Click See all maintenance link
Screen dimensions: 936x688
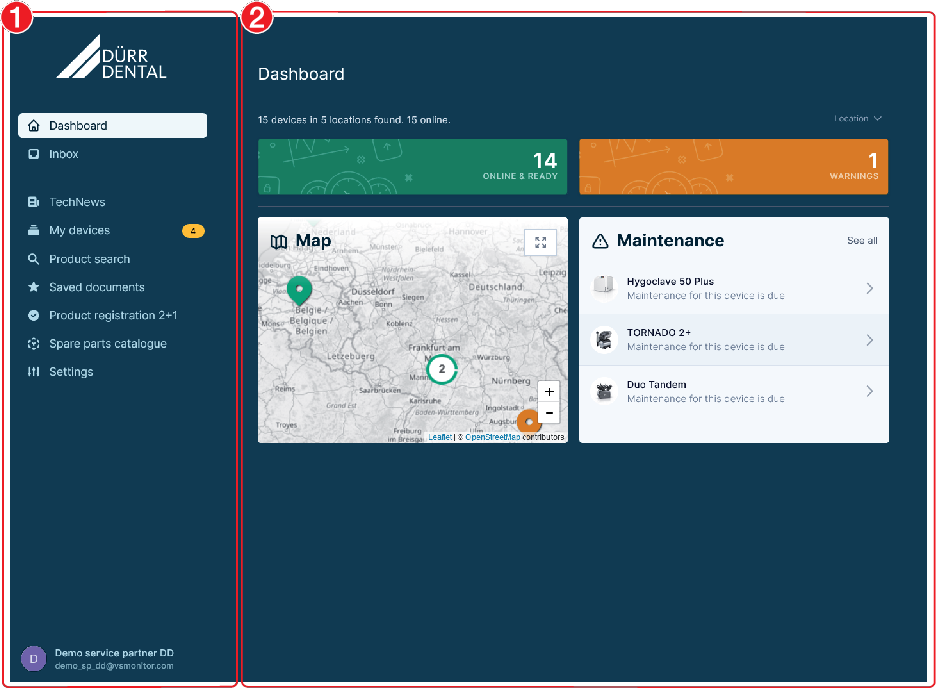862,241
